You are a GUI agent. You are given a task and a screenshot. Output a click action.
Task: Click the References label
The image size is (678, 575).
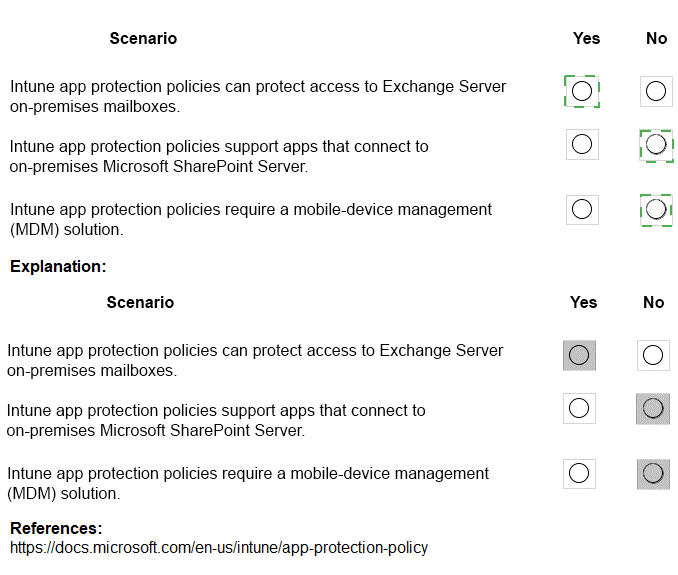tap(56, 528)
